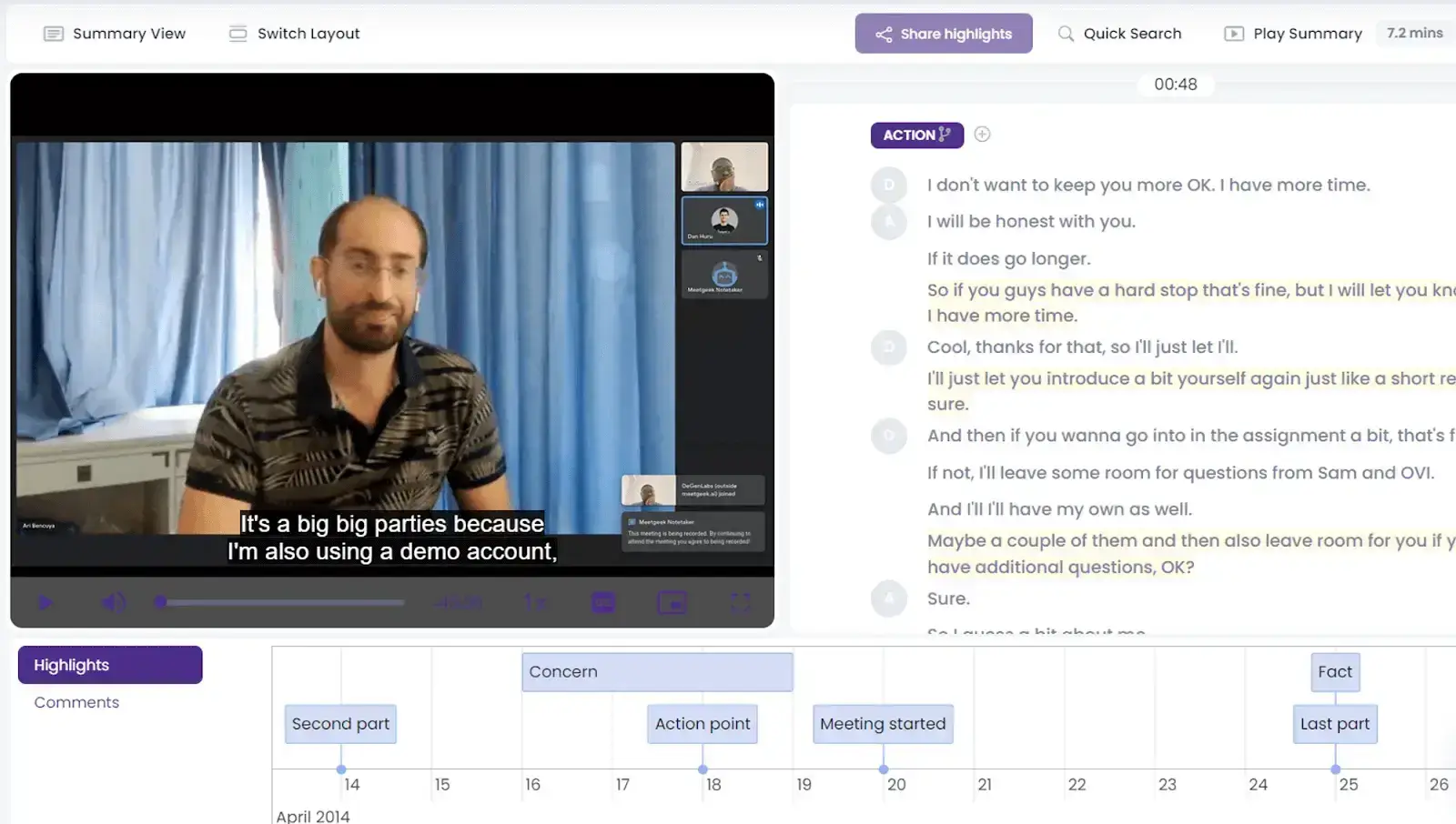This screenshot has height=824, width=1456.
Task: Add a tag with the plus icon next to ACTION
Action: (982, 135)
